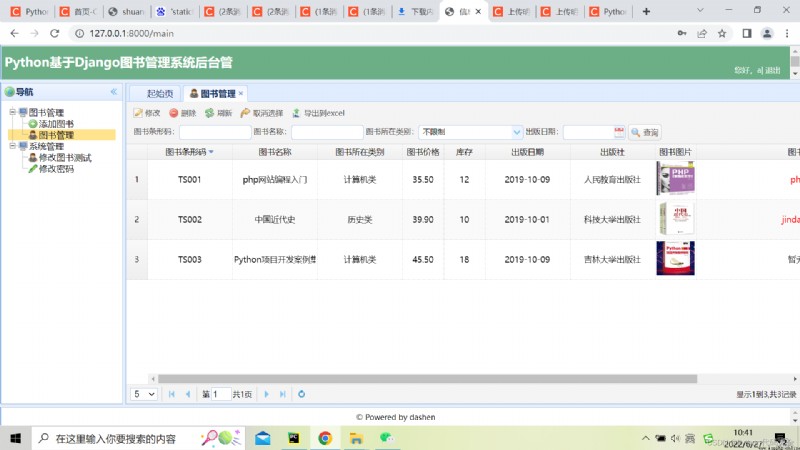This screenshot has height=450, width=800.
Task: Click the 出版日期 column header
Action: (528, 152)
